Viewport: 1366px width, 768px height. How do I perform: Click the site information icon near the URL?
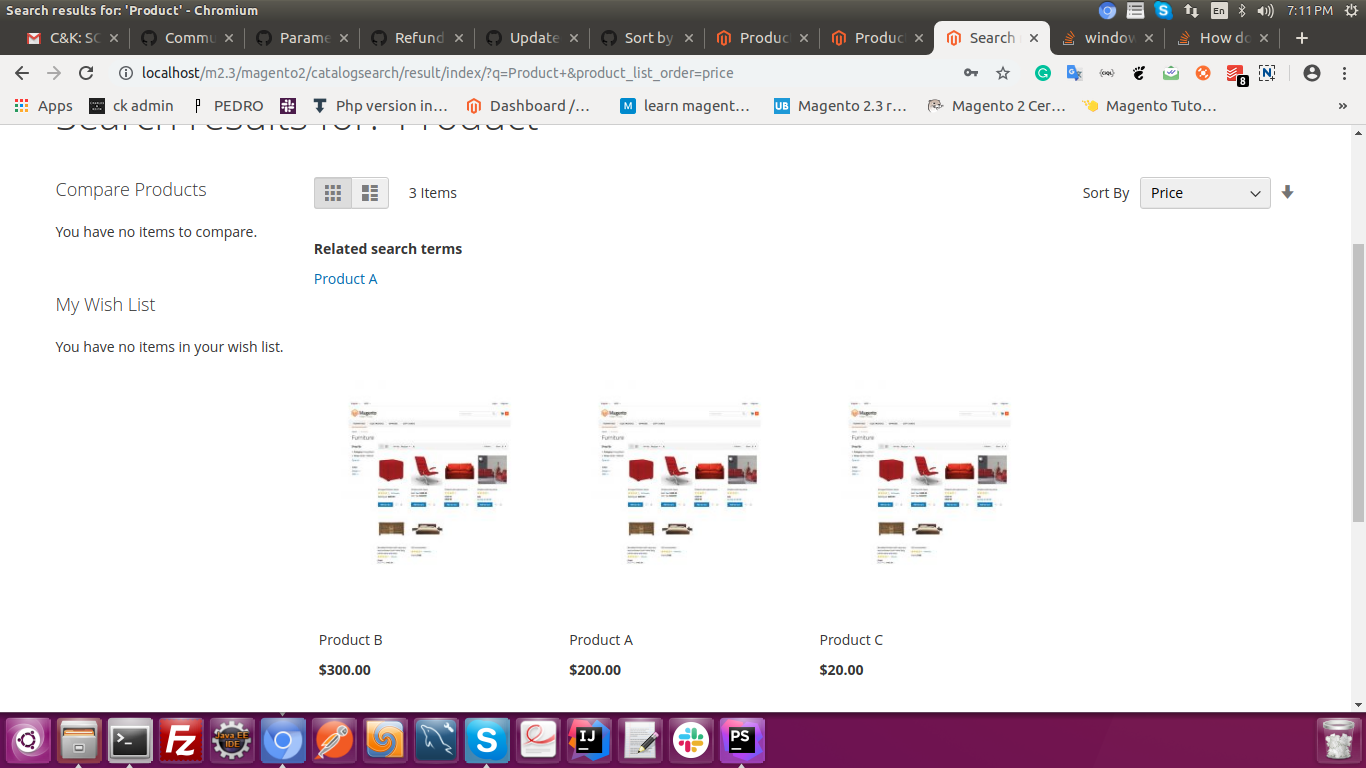[126, 73]
